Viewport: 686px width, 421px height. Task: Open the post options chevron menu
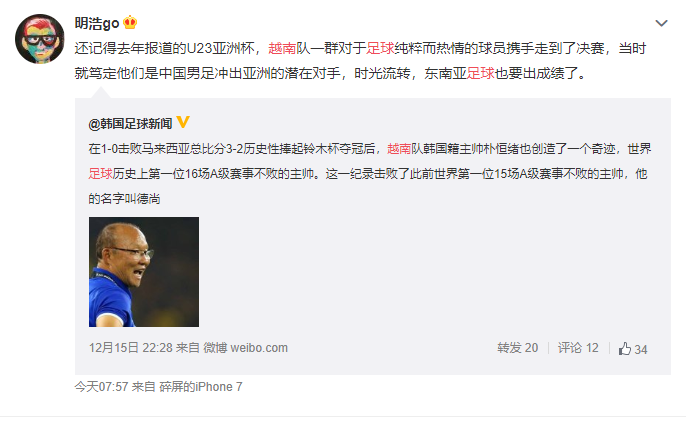(661, 23)
